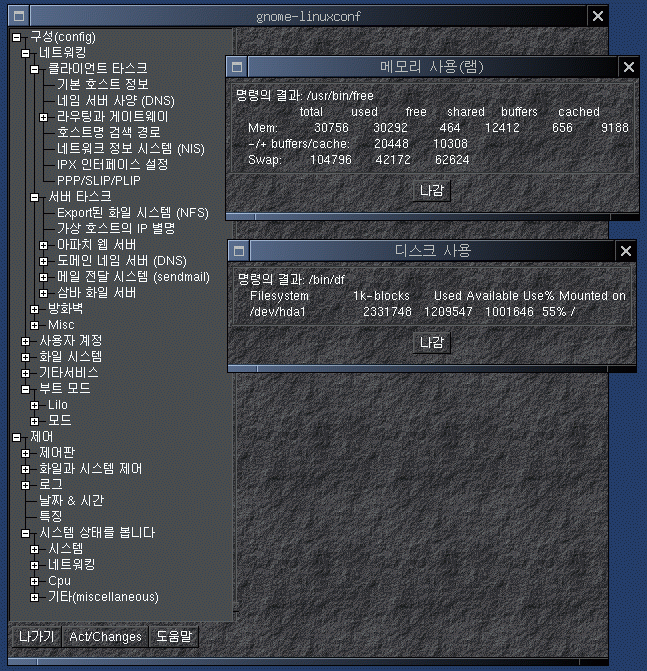The image size is (647, 671).
Task: Expand the 로그 node
Action: point(26,485)
